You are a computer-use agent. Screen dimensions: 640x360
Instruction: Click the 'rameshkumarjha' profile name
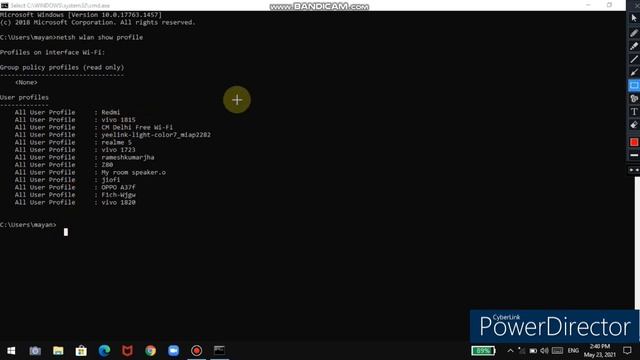click(128, 157)
